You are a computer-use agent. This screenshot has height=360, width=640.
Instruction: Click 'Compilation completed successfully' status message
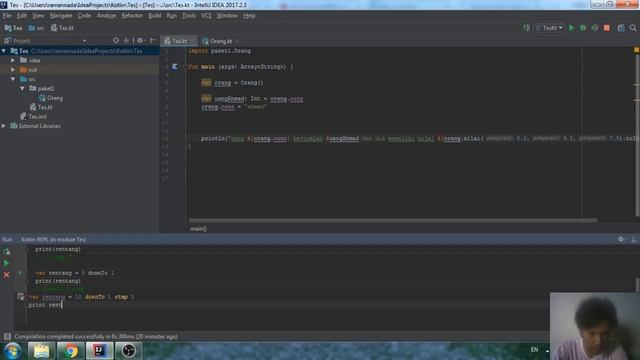(x=96, y=337)
